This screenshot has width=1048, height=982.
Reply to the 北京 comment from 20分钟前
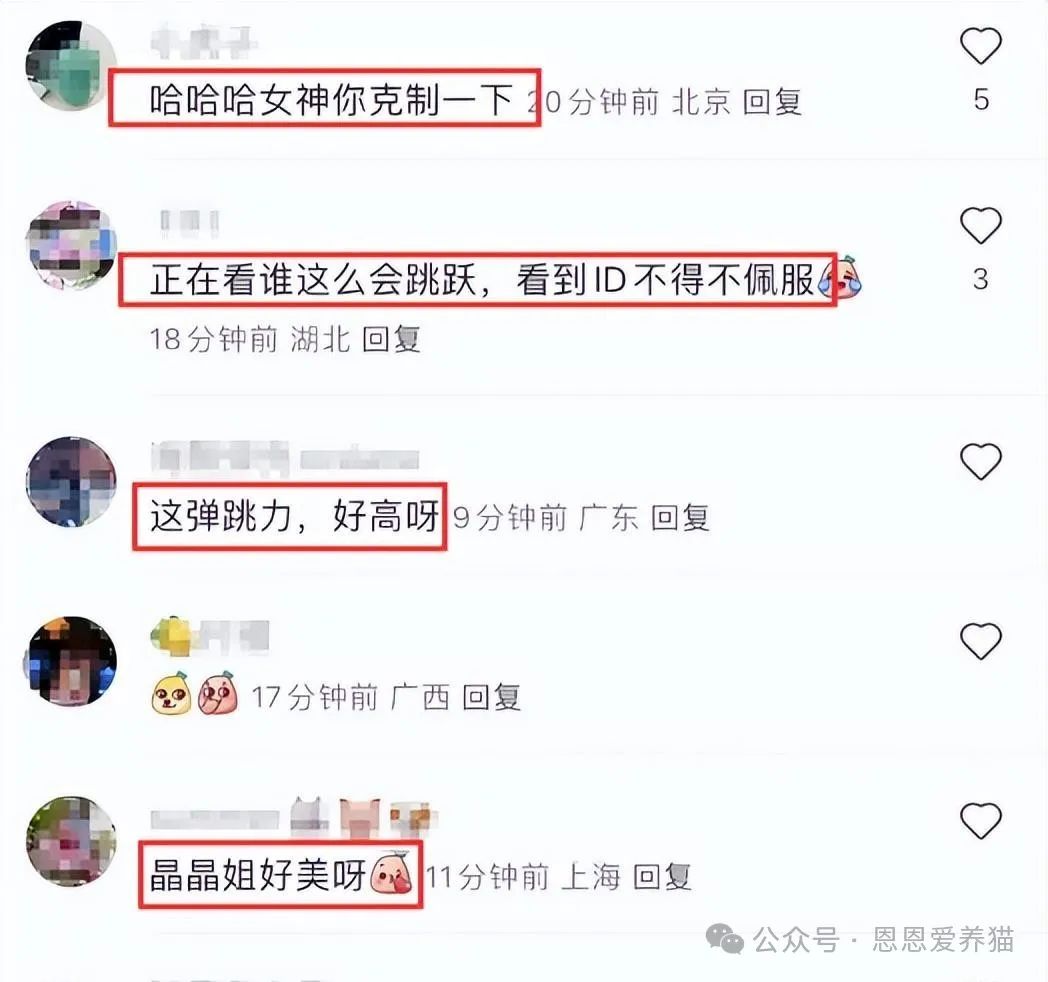tap(772, 102)
